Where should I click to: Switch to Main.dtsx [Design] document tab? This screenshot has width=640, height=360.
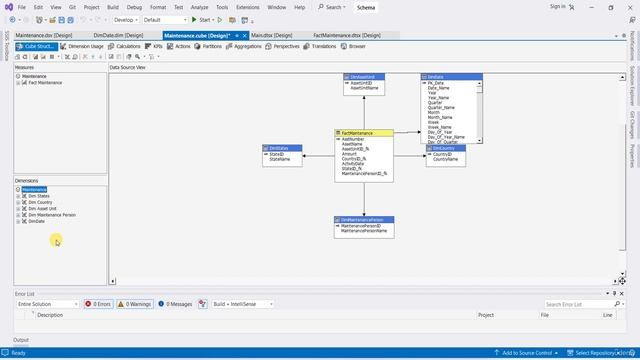(271, 36)
